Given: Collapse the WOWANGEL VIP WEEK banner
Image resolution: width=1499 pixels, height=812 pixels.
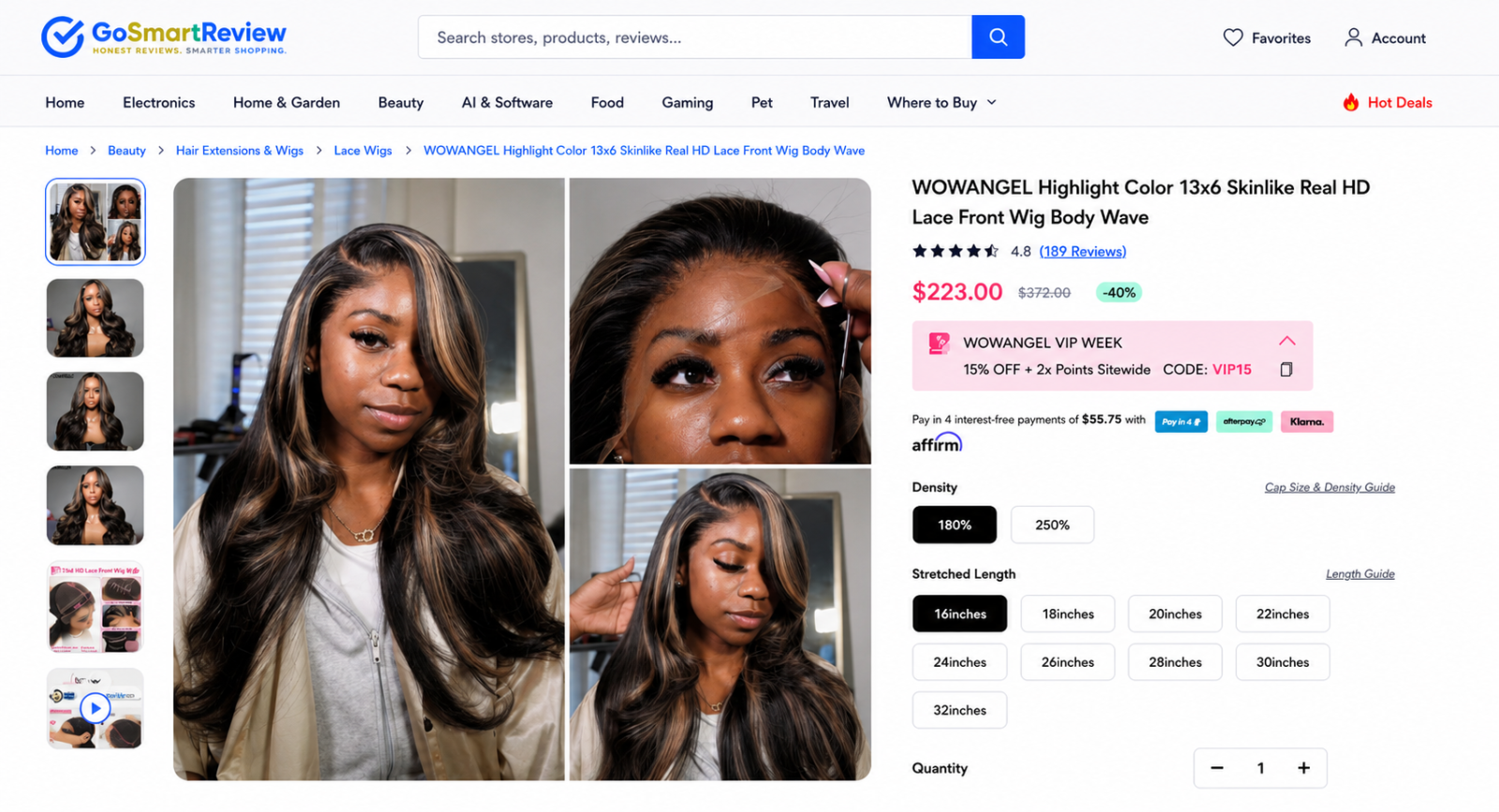Looking at the screenshot, I should point(1287,341).
